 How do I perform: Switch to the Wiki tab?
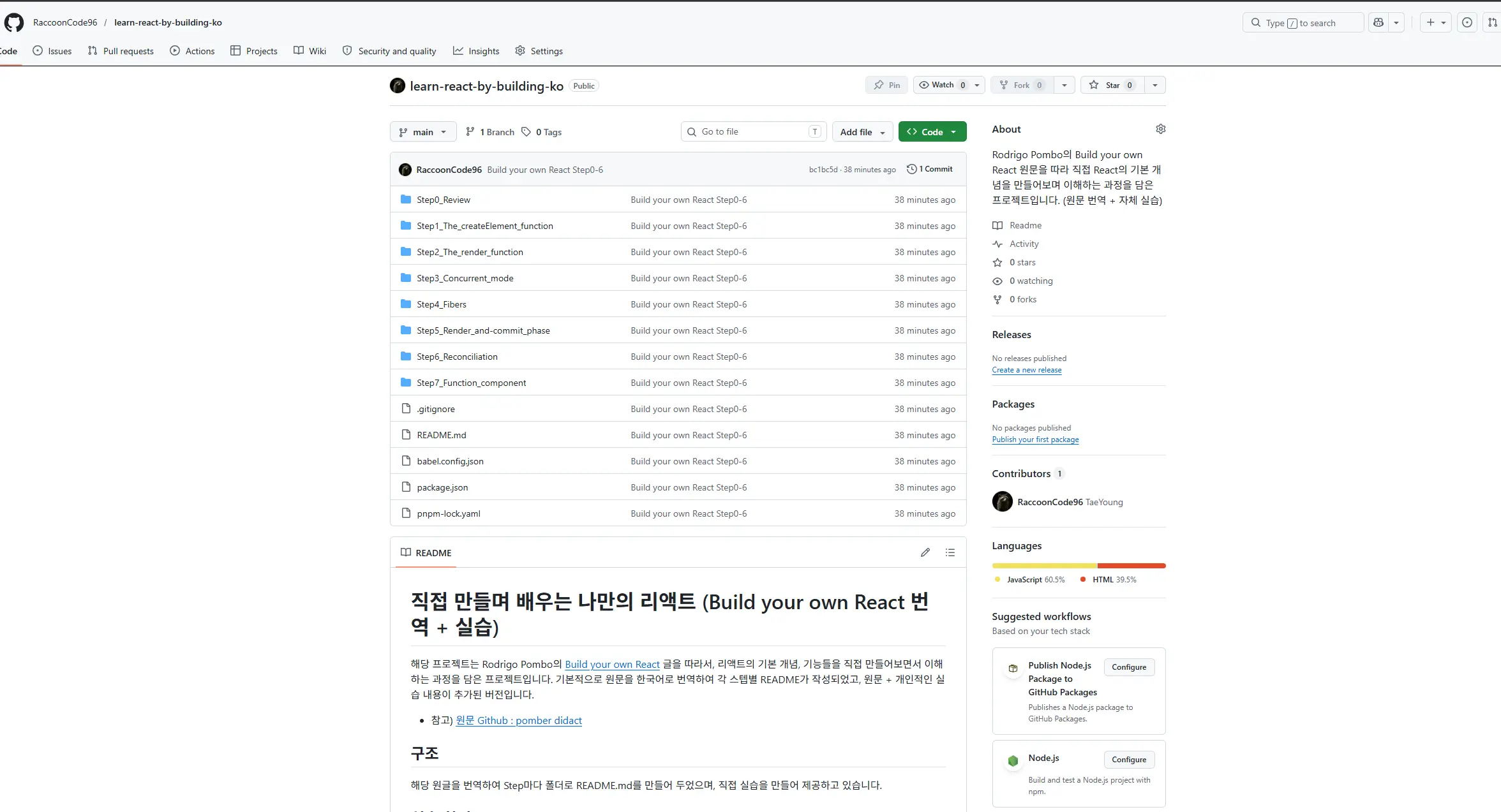pyautogui.click(x=310, y=51)
